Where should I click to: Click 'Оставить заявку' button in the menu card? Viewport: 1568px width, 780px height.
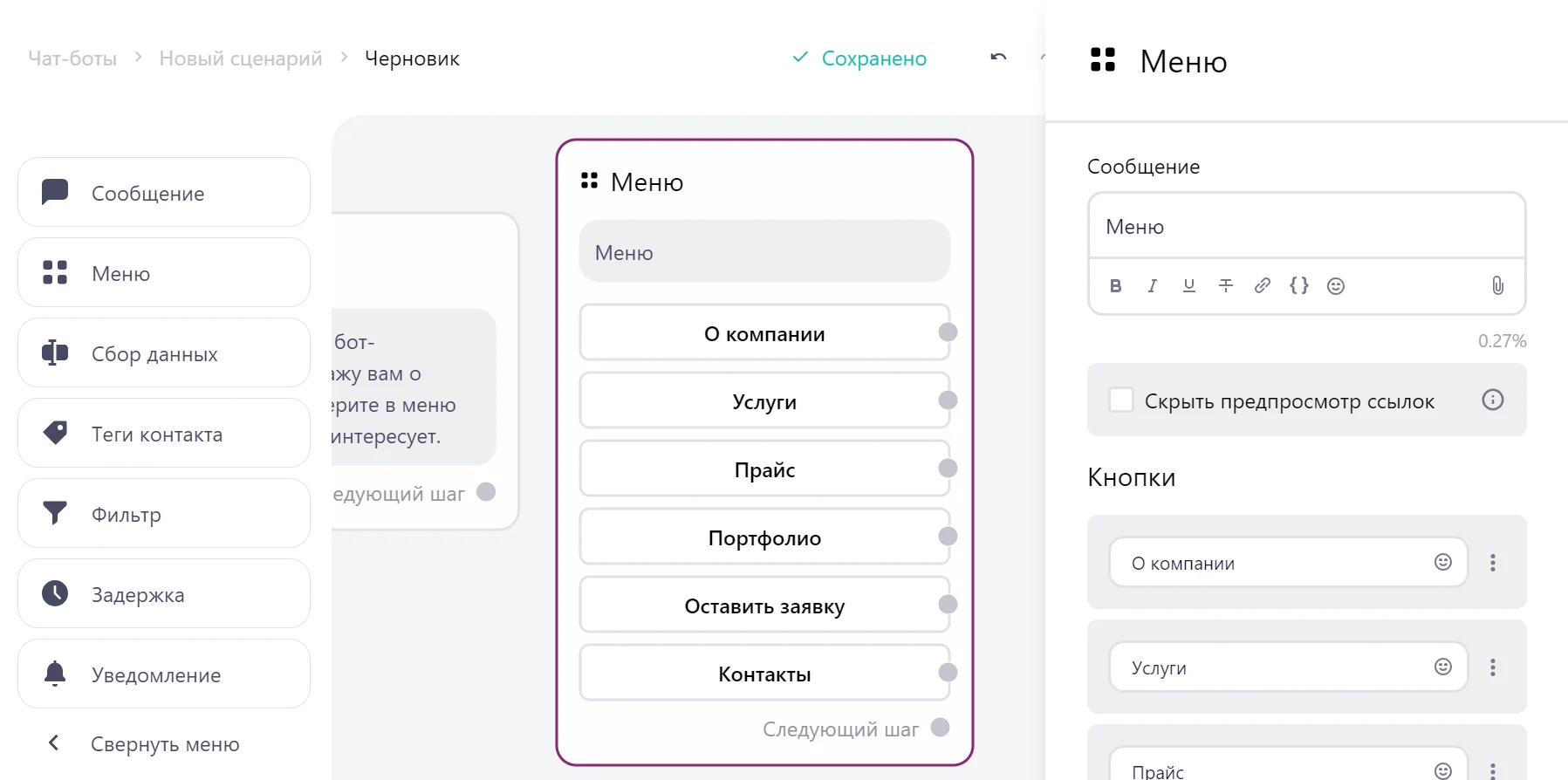[763, 606]
